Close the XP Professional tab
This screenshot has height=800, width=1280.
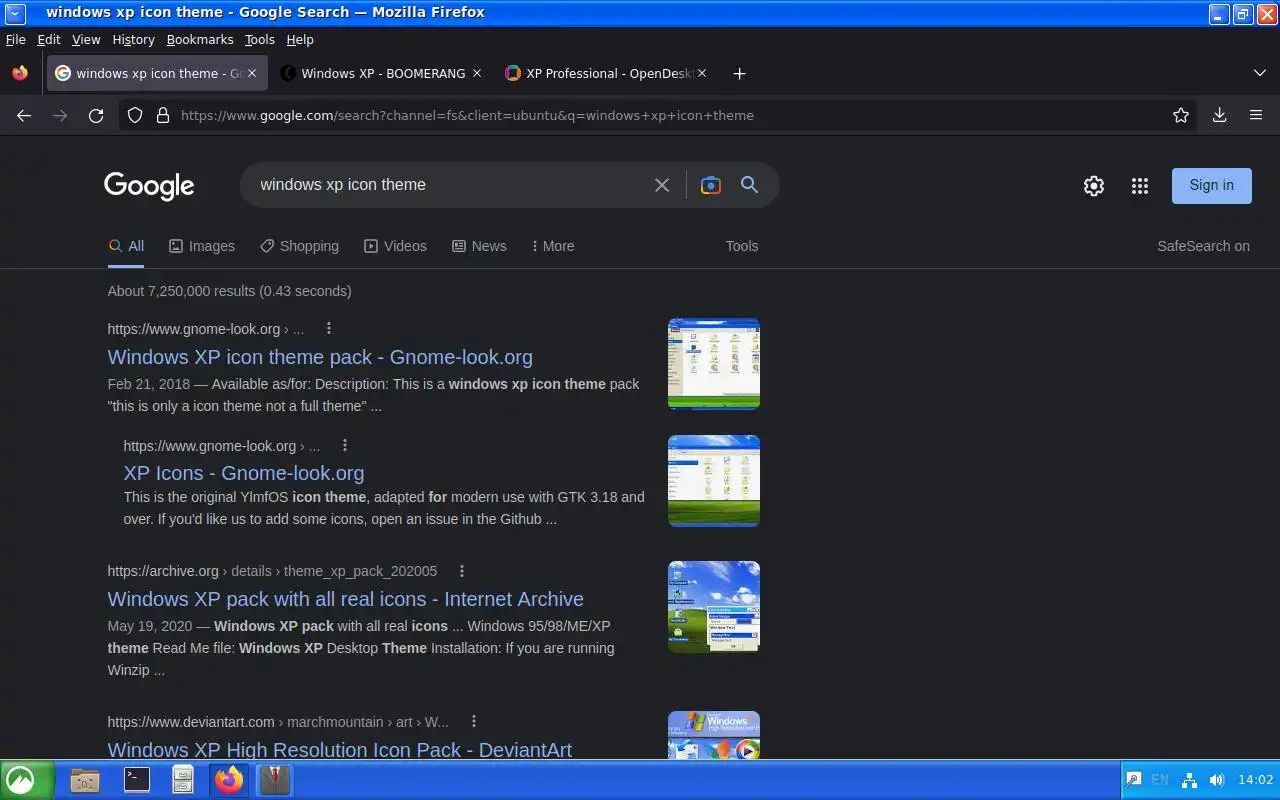click(702, 73)
